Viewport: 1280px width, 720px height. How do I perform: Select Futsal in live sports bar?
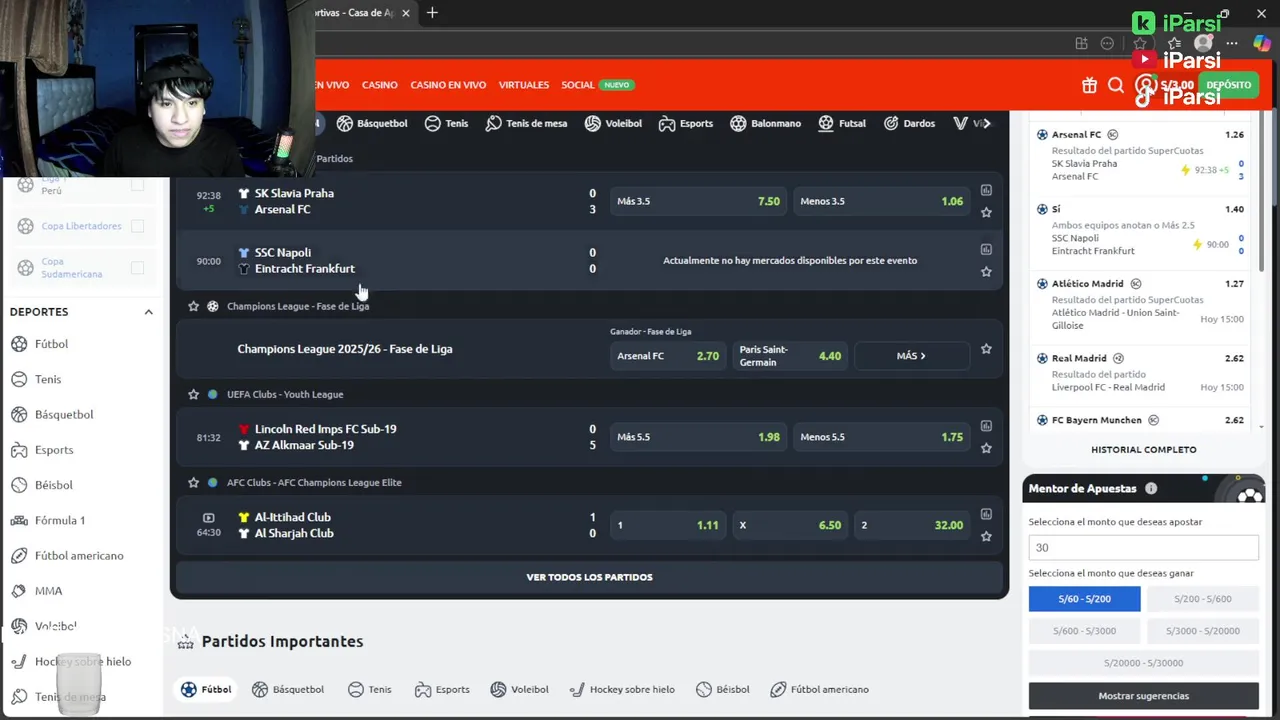pyautogui.click(x=842, y=123)
